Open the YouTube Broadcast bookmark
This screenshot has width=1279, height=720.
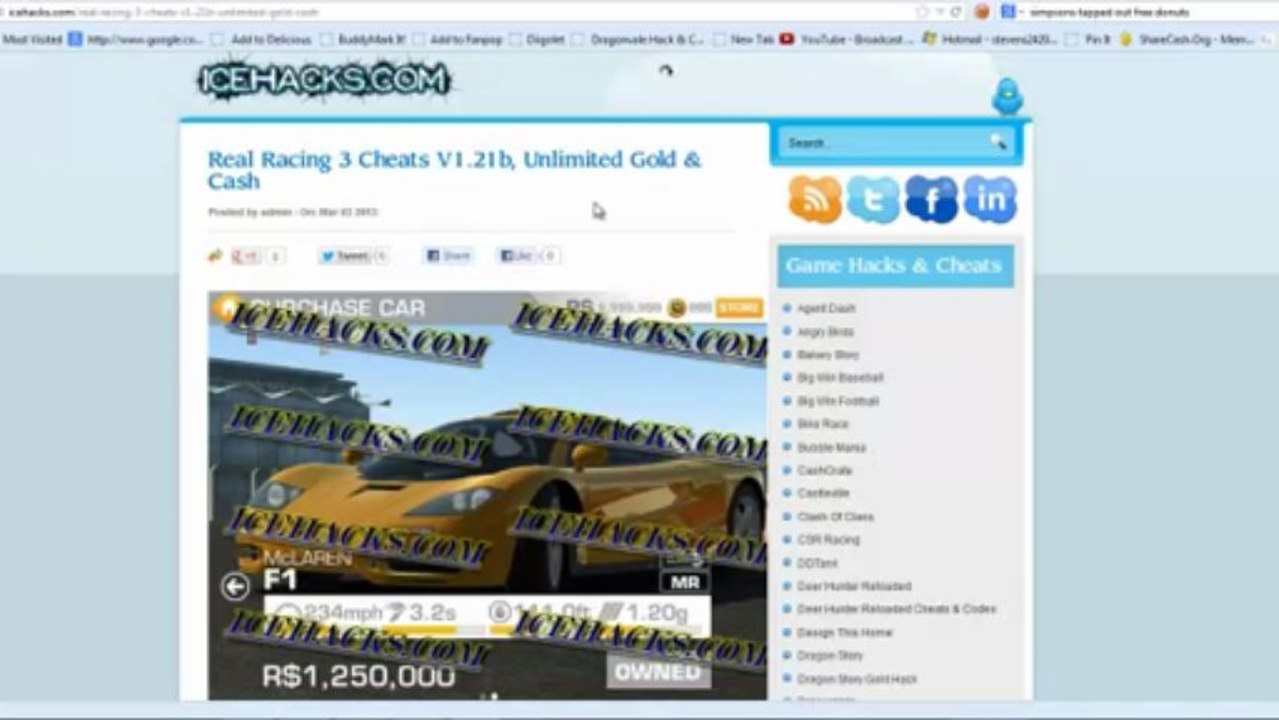(846, 40)
